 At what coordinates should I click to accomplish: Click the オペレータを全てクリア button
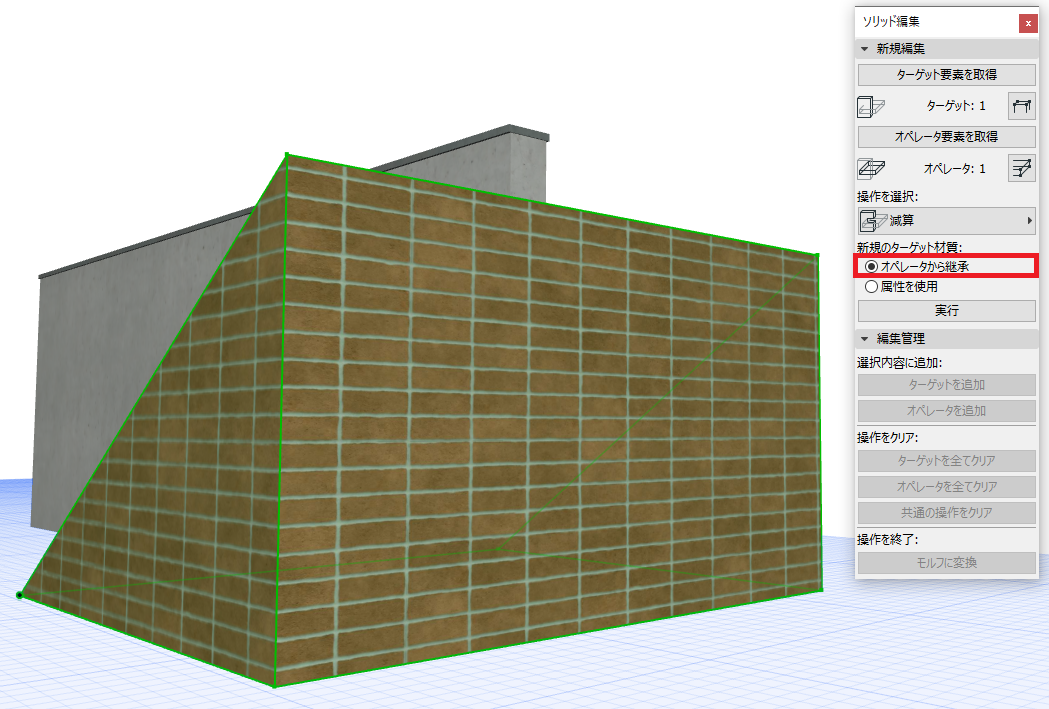coord(947,486)
